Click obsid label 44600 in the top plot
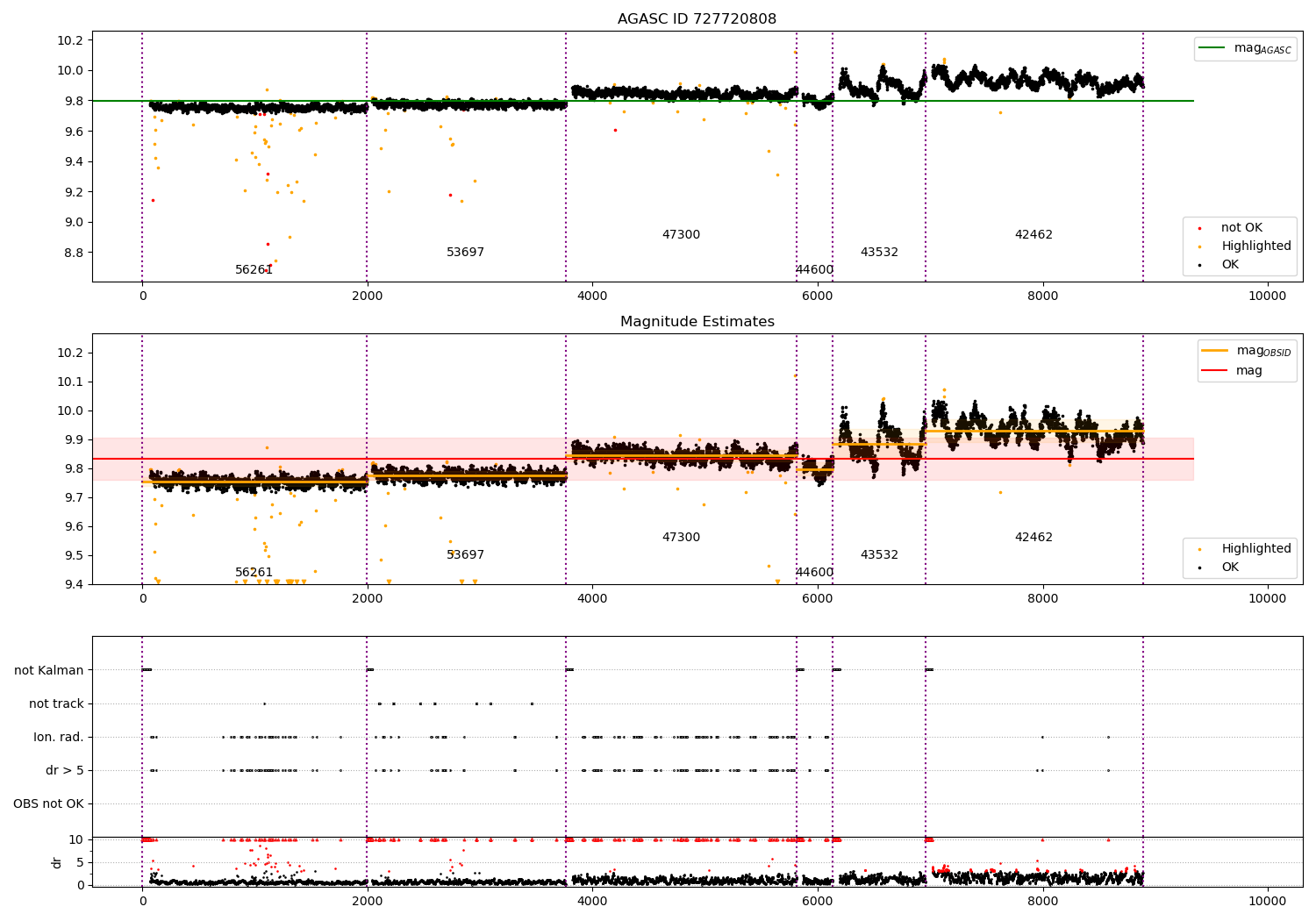 click(x=814, y=270)
